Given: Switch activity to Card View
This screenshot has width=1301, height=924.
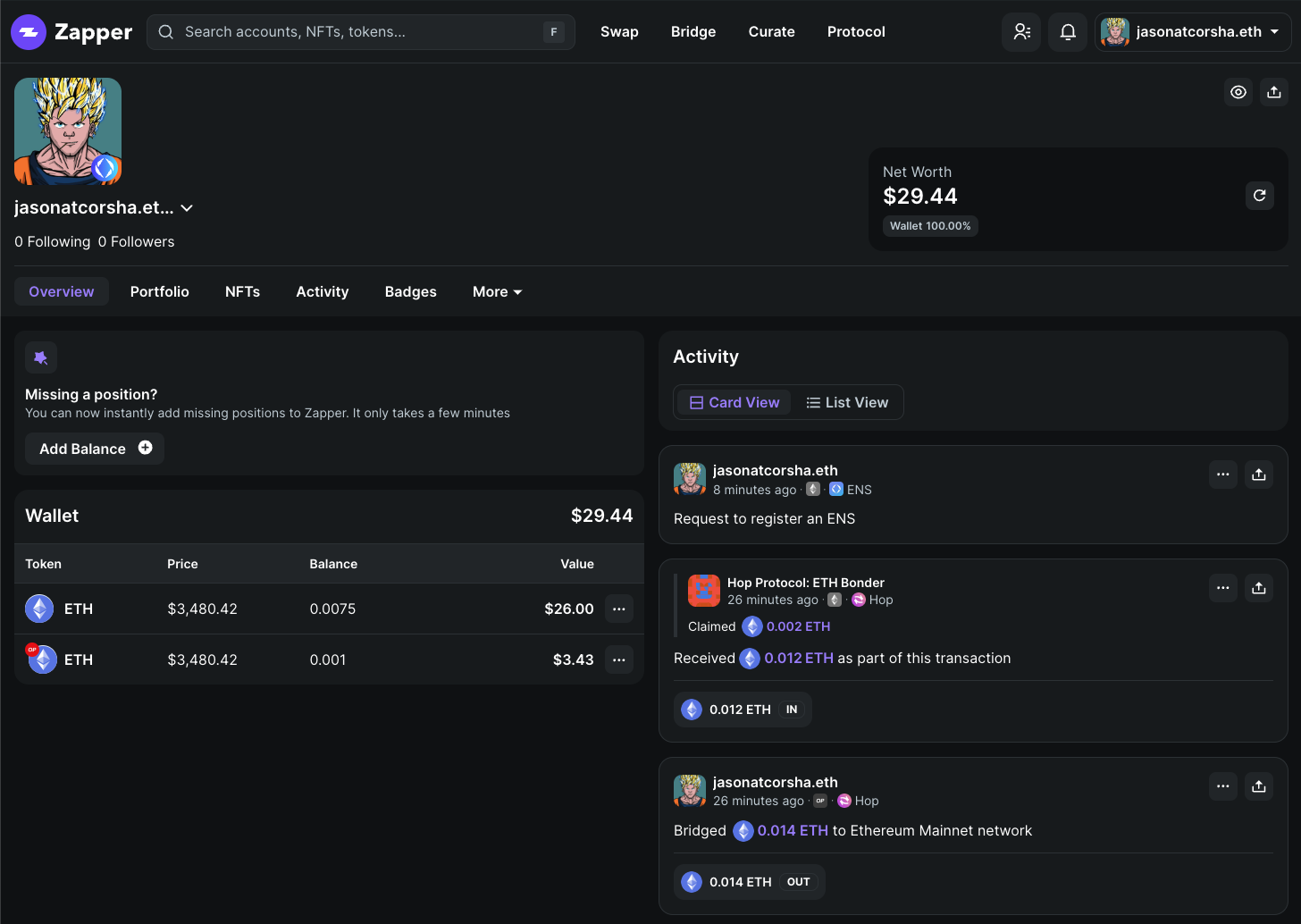Looking at the screenshot, I should pyautogui.click(x=734, y=402).
